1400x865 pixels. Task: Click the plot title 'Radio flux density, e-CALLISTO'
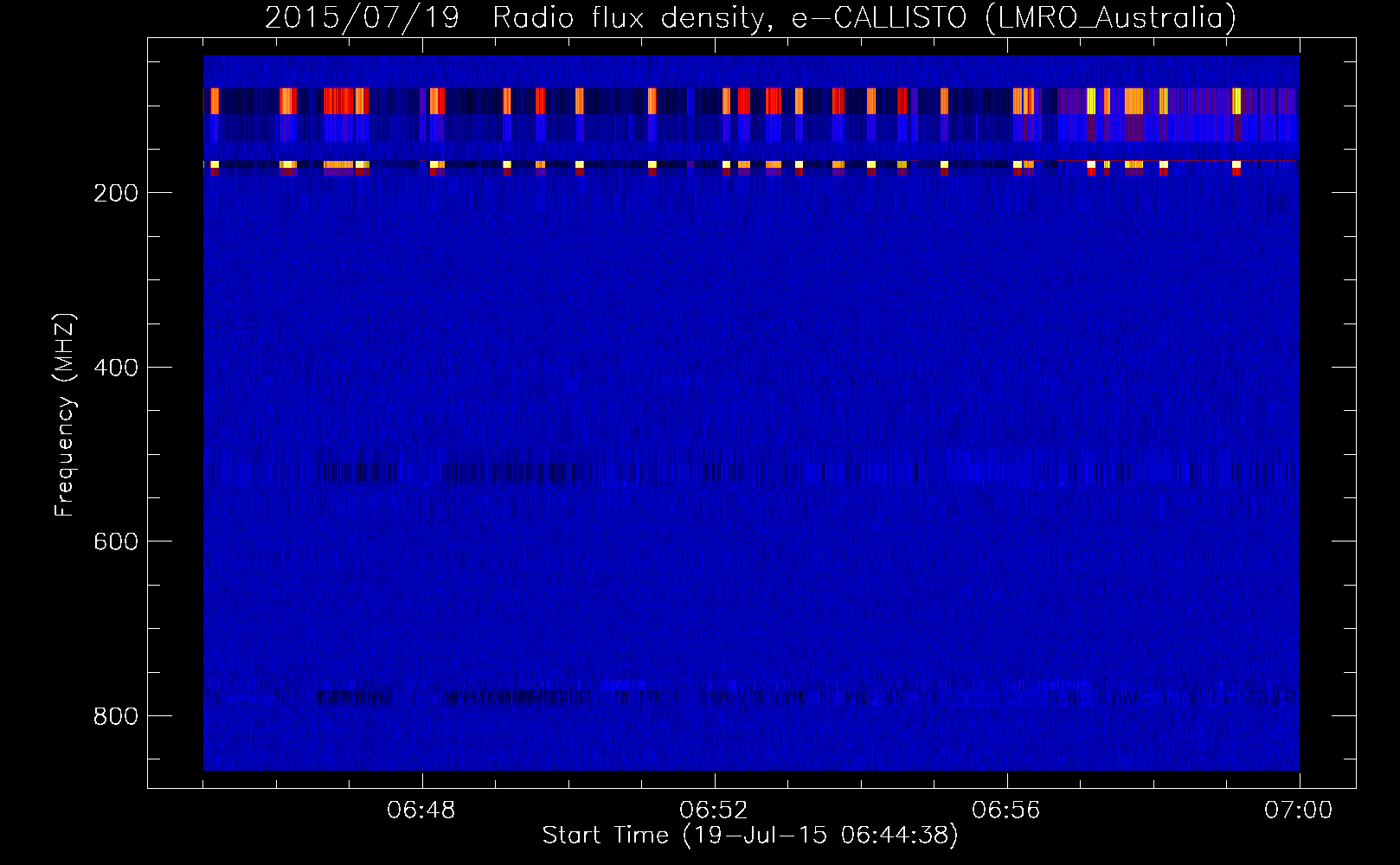coord(729,18)
